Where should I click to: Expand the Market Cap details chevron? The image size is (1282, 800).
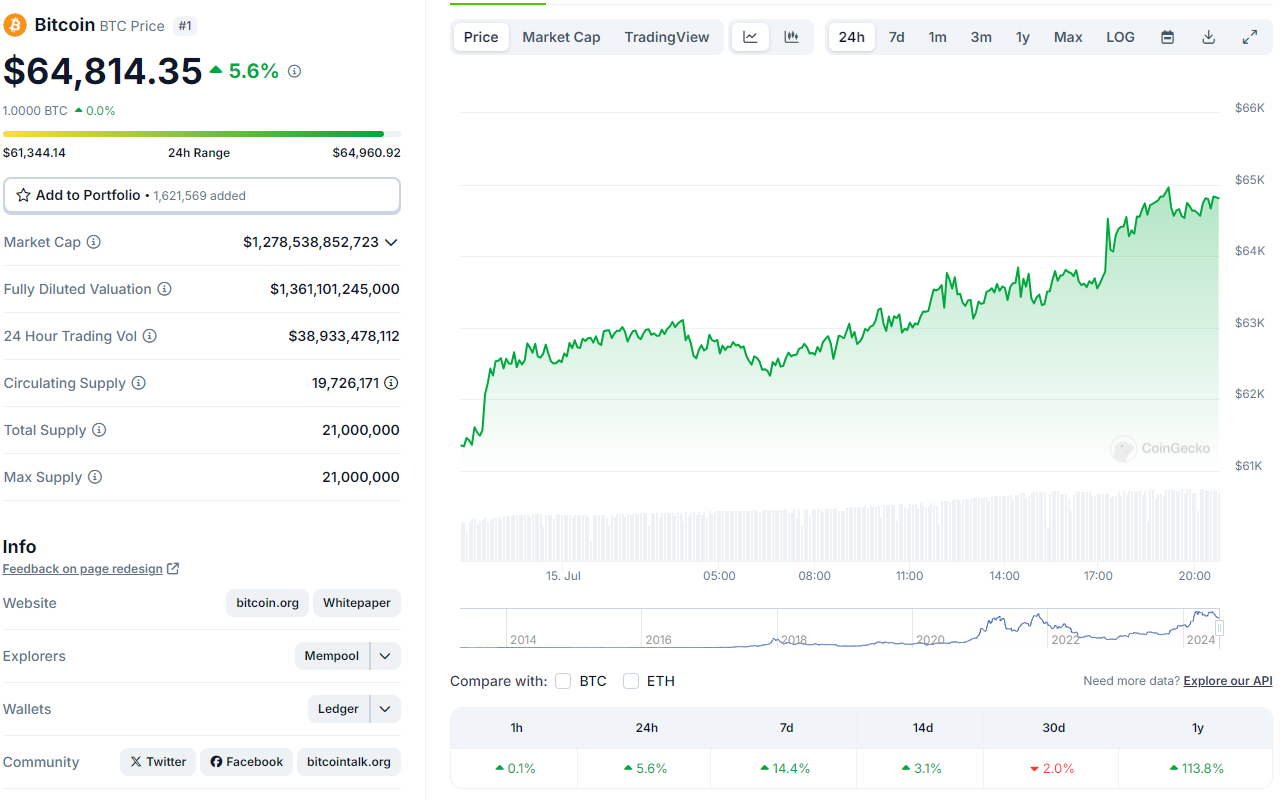pyautogui.click(x=391, y=242)
